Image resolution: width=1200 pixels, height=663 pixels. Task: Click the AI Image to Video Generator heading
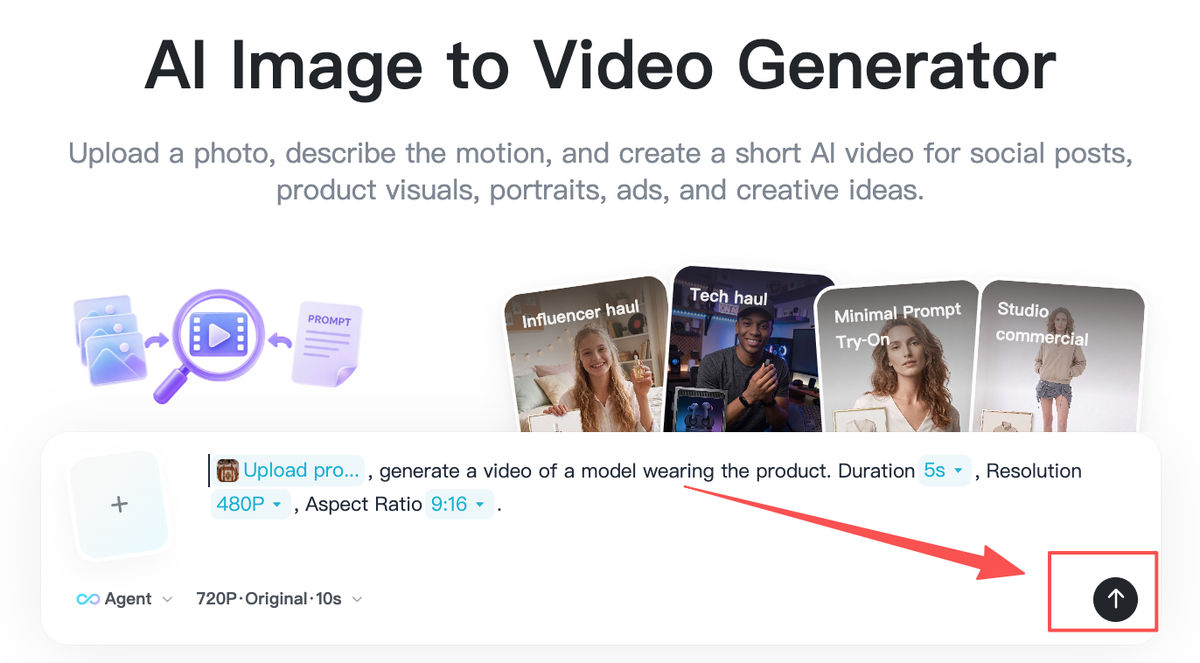coord(600,65)
